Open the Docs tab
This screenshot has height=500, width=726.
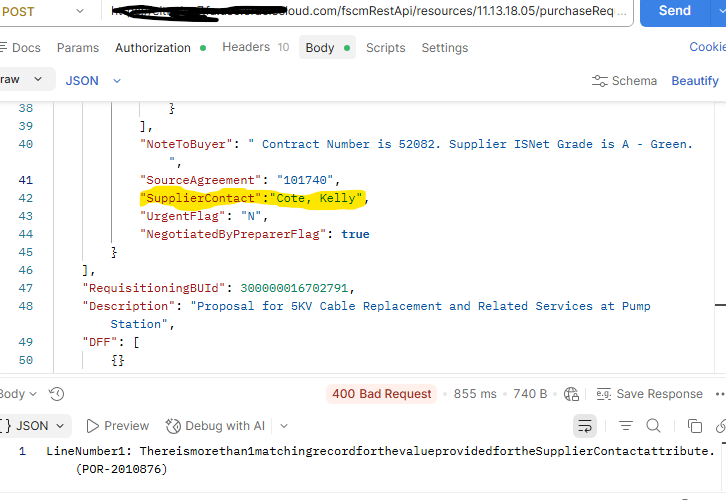point(20,48)
